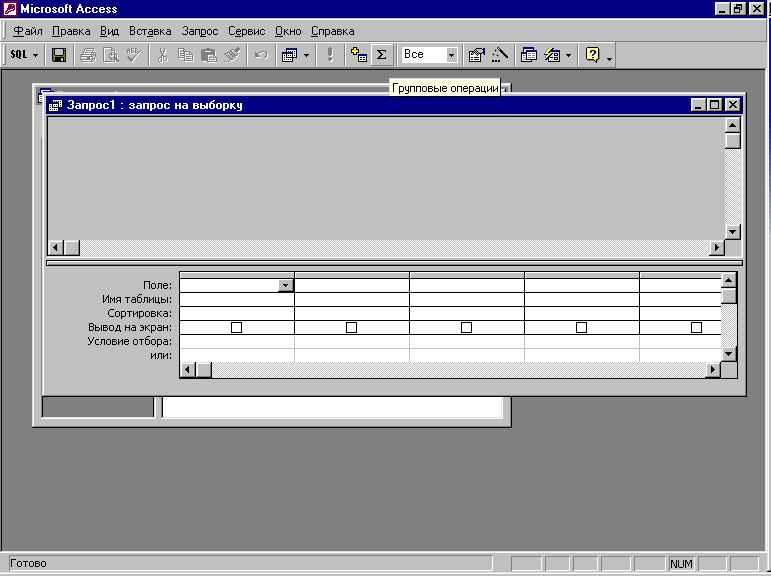The height and width of the screenshot is (576, 771).
Task: Click the Show Table icon
Action: [x=358, y=55]
